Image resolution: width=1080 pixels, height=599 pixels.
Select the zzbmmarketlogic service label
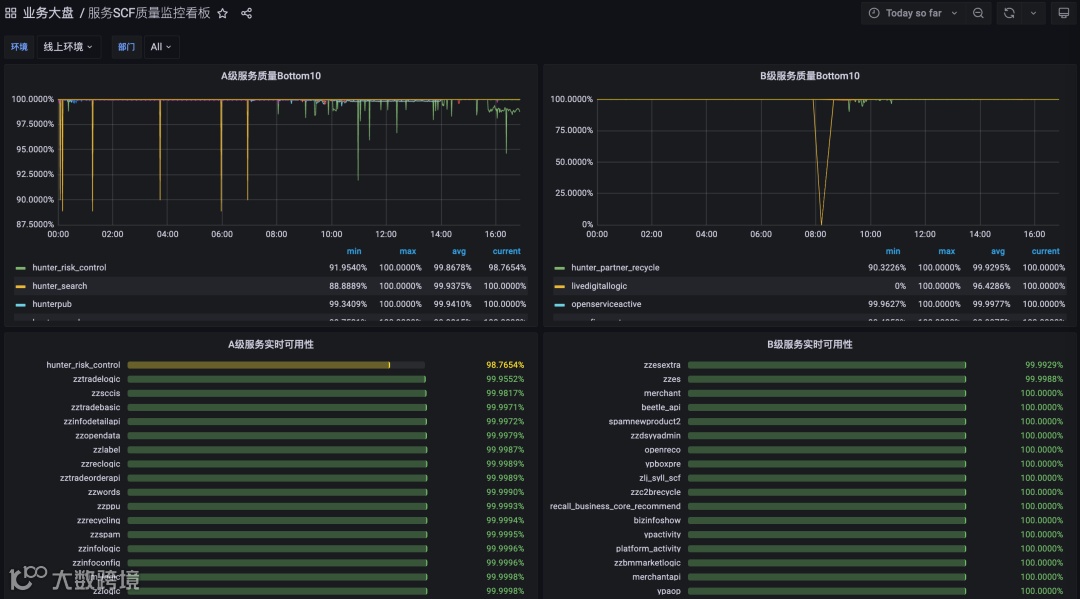[x=647, y=563]
